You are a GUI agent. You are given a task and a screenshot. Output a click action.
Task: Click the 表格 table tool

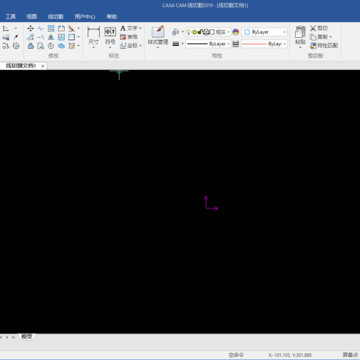coord(129,37)
